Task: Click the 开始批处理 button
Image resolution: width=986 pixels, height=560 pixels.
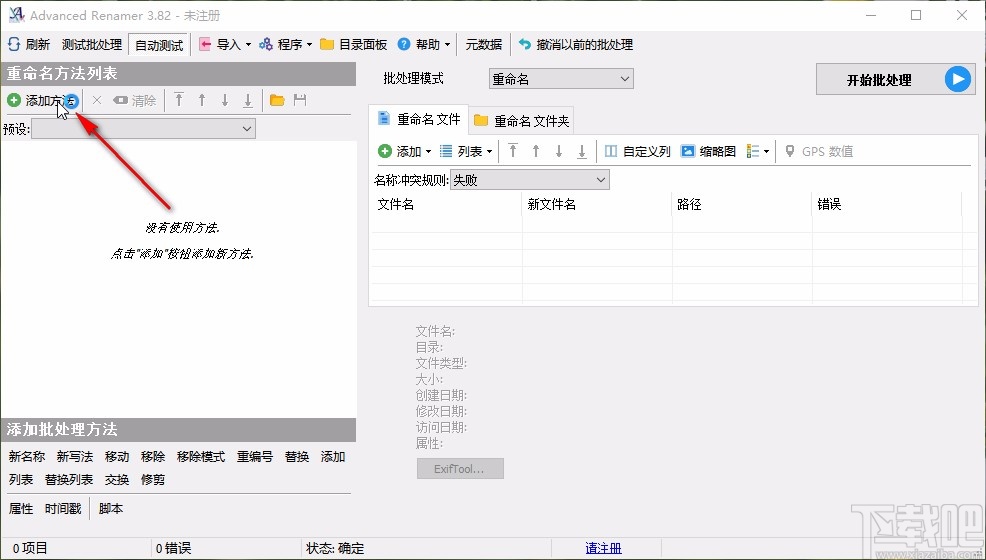Action: [x=895, y=80]
